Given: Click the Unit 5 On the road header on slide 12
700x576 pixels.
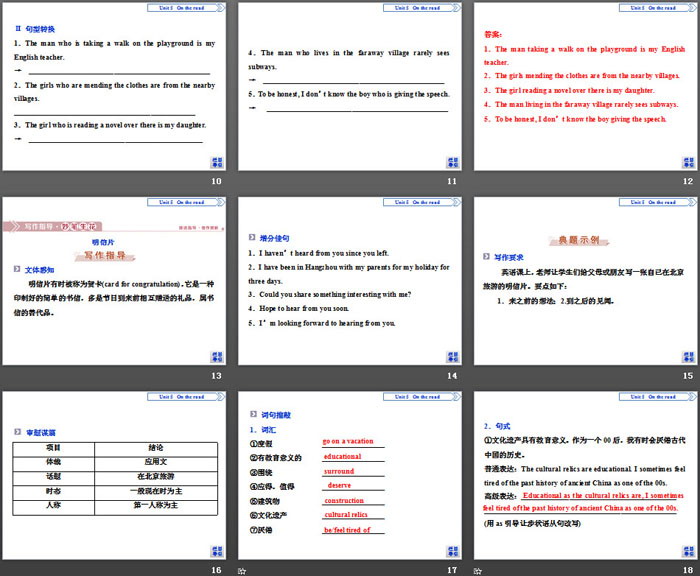Looking at the screenshot, I should [657, 8].
